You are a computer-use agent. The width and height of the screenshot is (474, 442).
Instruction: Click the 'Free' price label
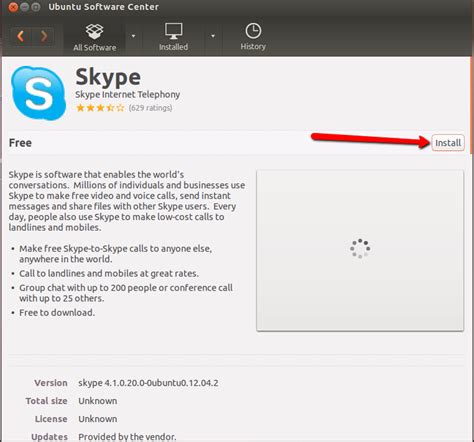[x=20, y=143]
